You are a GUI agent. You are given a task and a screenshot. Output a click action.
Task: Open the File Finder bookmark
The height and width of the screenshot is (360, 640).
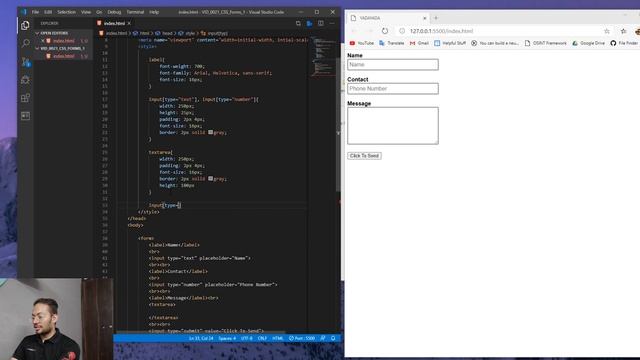tap(624, 43)
